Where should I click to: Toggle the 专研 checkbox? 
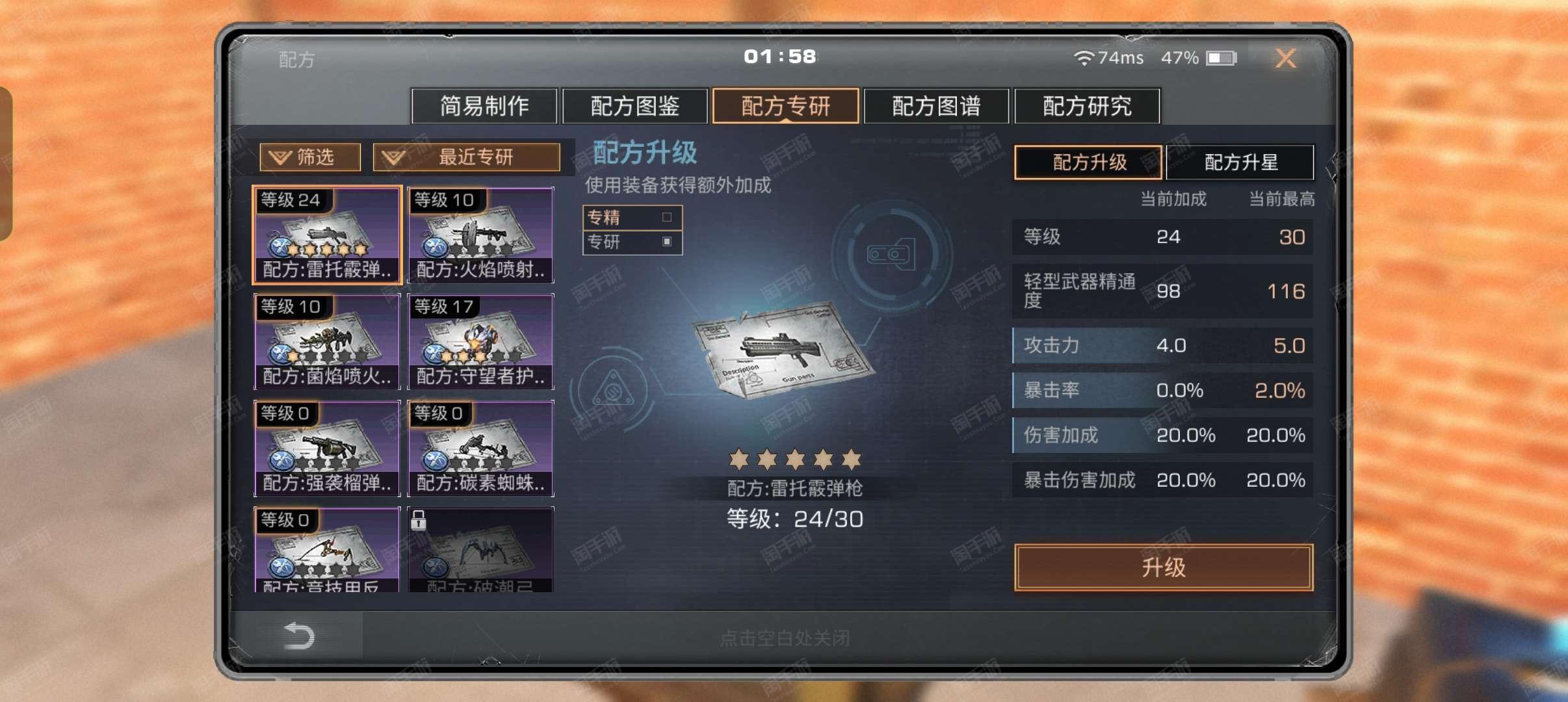click(666, 241)
